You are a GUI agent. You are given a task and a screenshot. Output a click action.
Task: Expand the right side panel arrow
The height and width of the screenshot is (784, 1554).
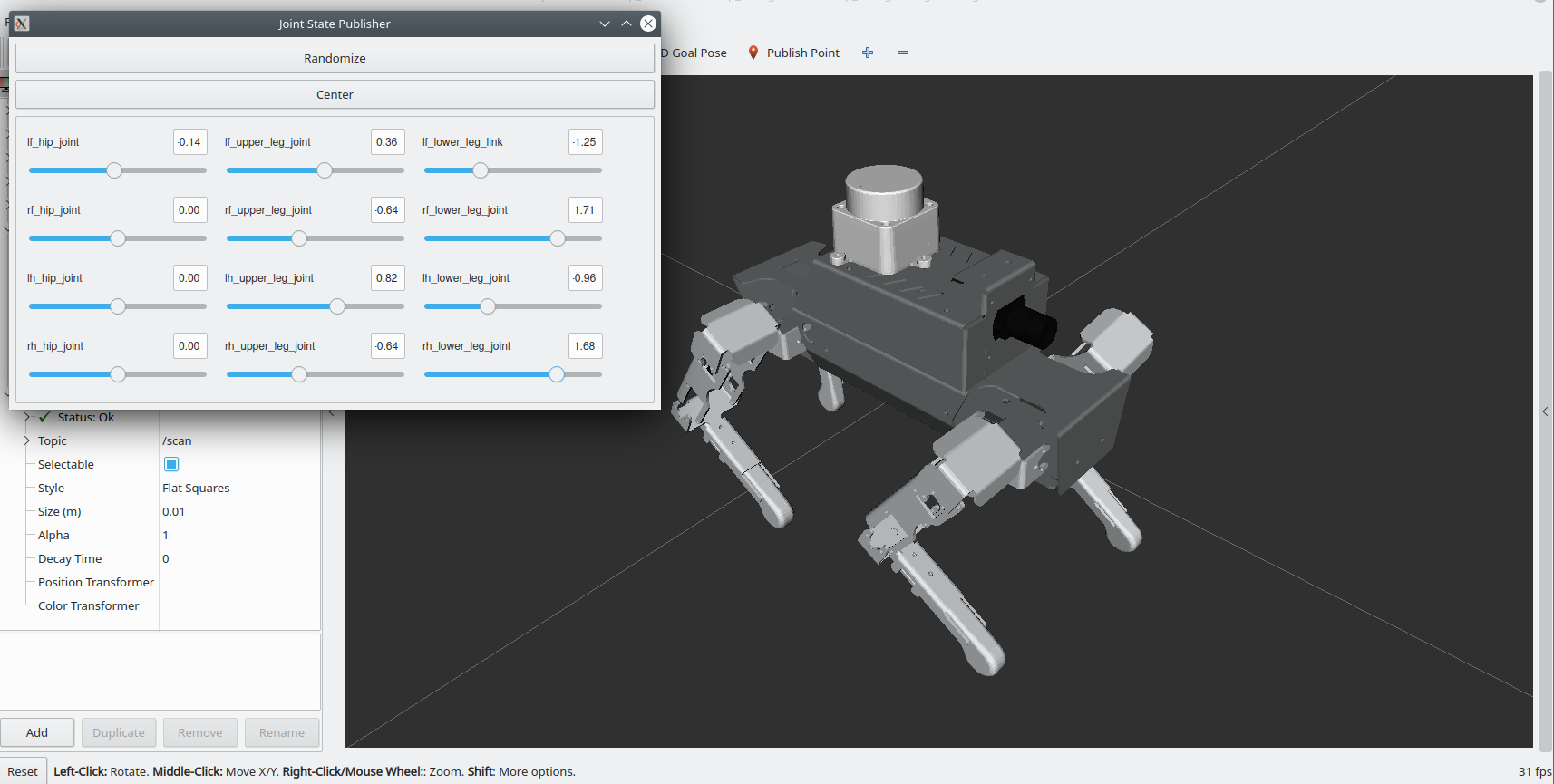pos(1545,411)
